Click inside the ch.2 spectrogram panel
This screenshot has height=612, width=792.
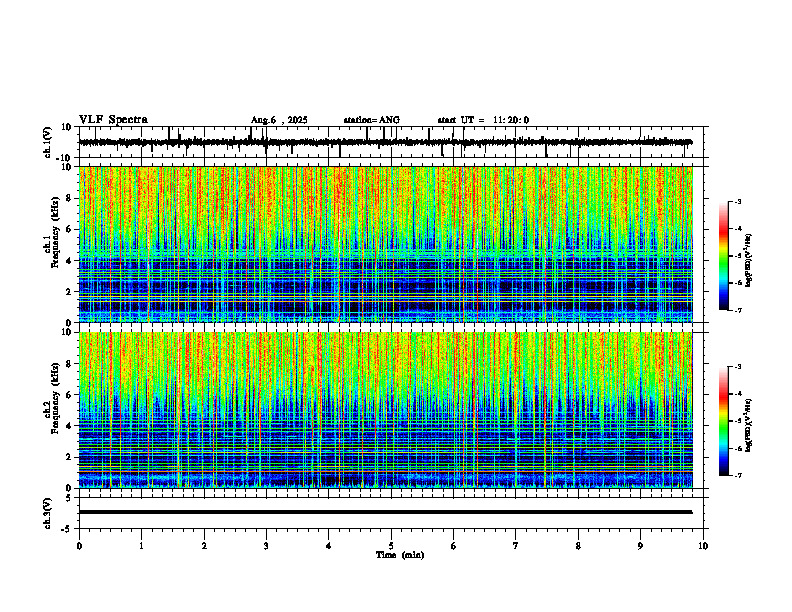[x=385, y=410]
